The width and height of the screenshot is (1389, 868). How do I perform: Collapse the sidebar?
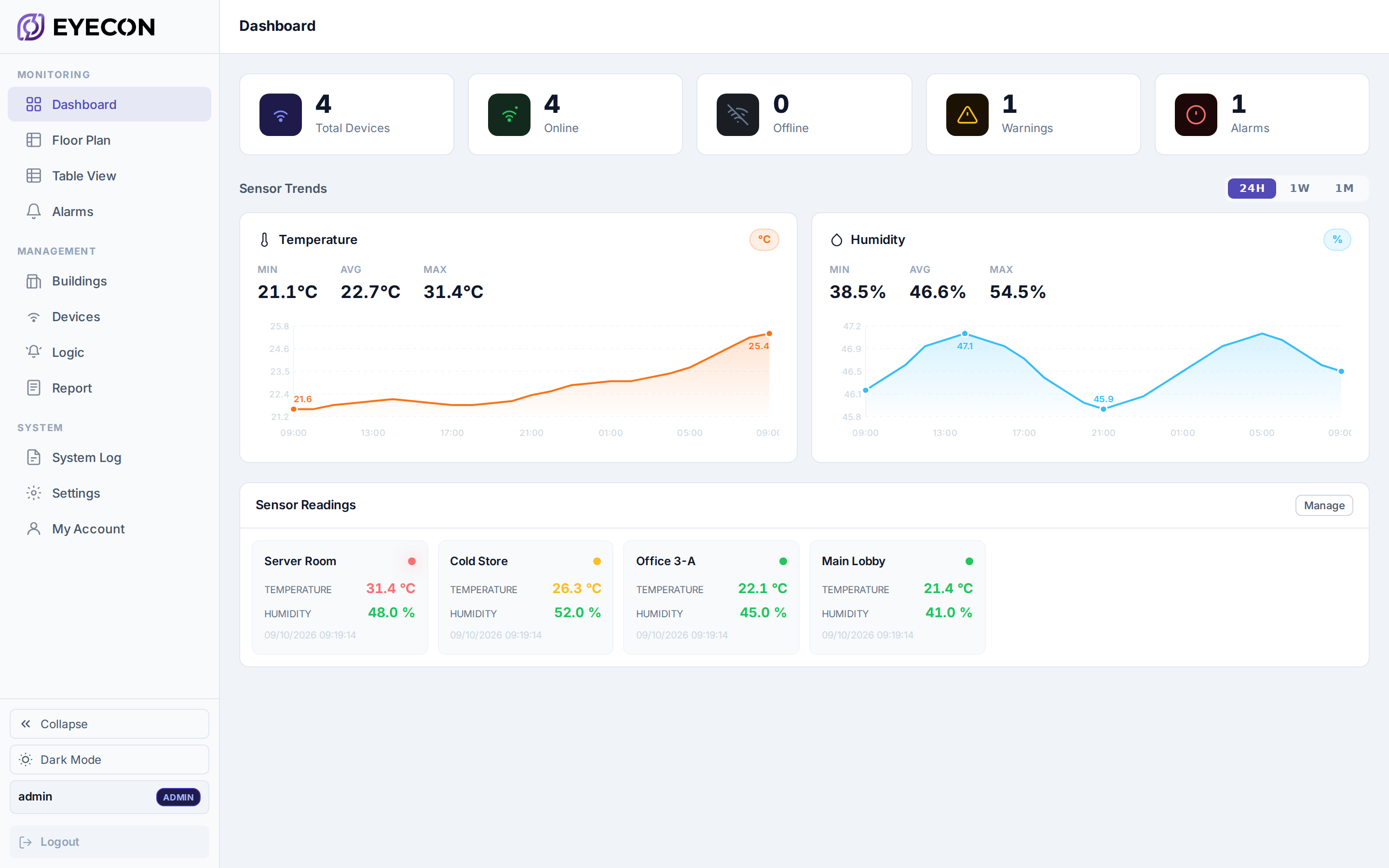coord(109,723)
